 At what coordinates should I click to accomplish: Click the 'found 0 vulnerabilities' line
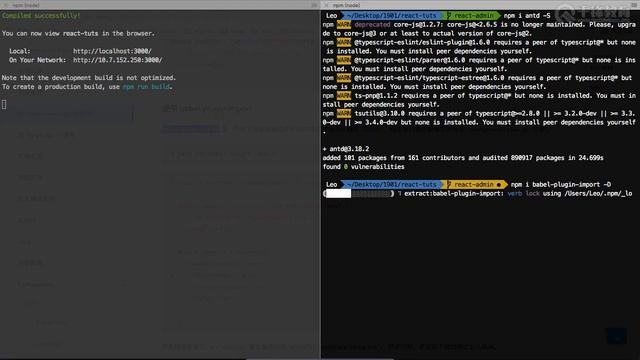[363, 167]
